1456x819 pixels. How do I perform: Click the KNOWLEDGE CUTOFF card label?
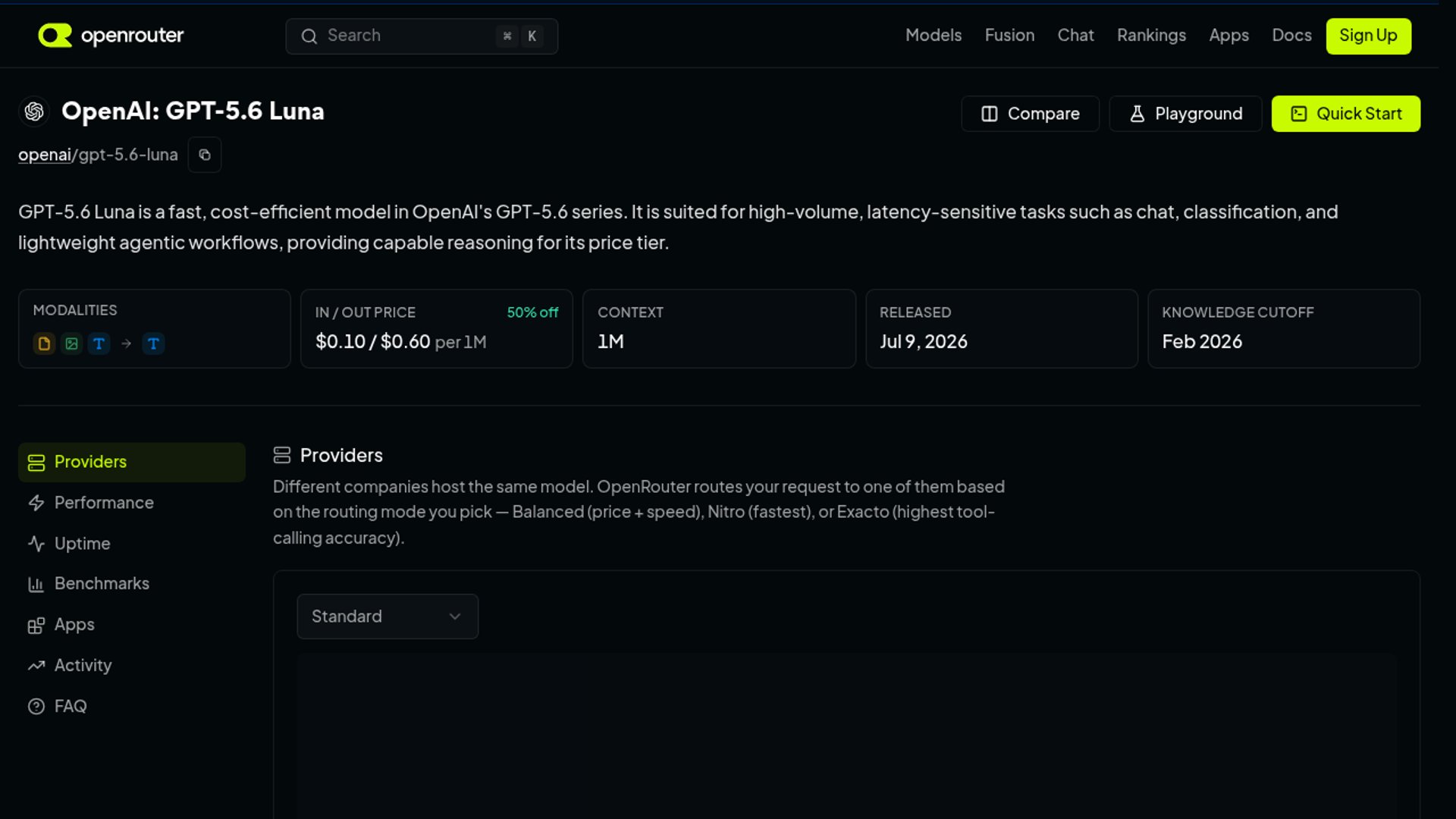1238,312
